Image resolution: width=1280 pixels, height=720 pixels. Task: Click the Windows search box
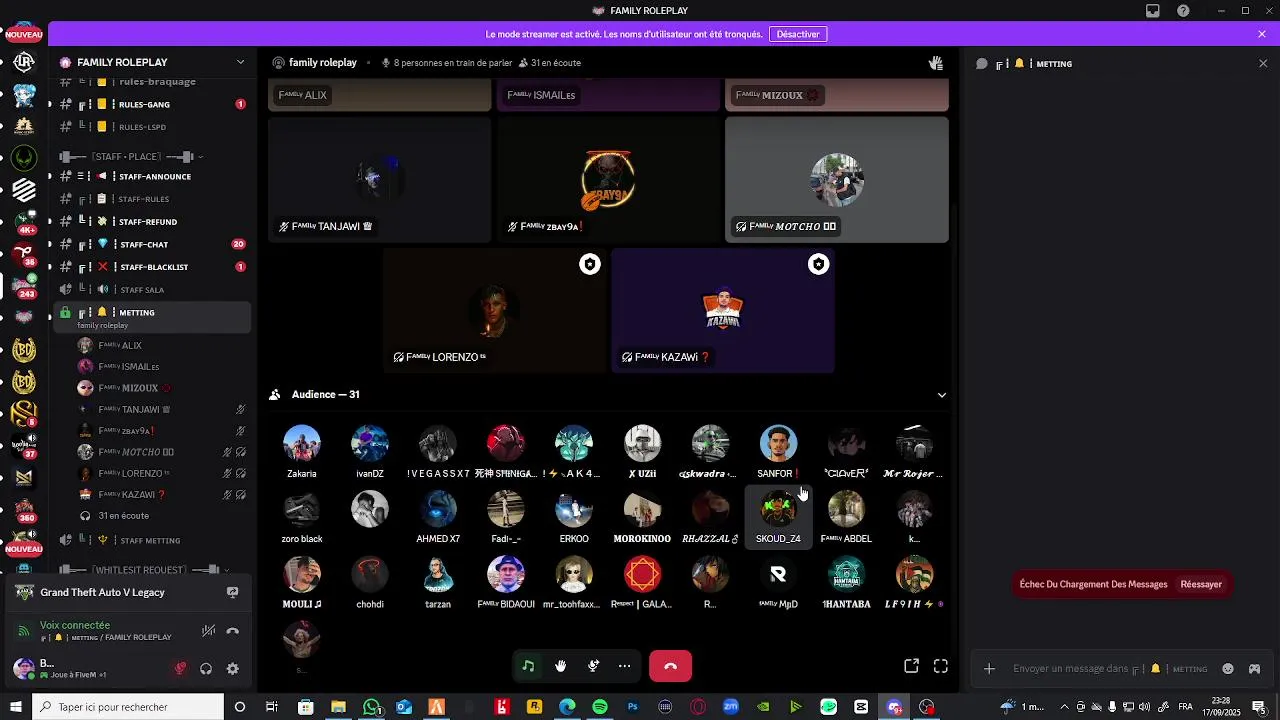point(128,707)
